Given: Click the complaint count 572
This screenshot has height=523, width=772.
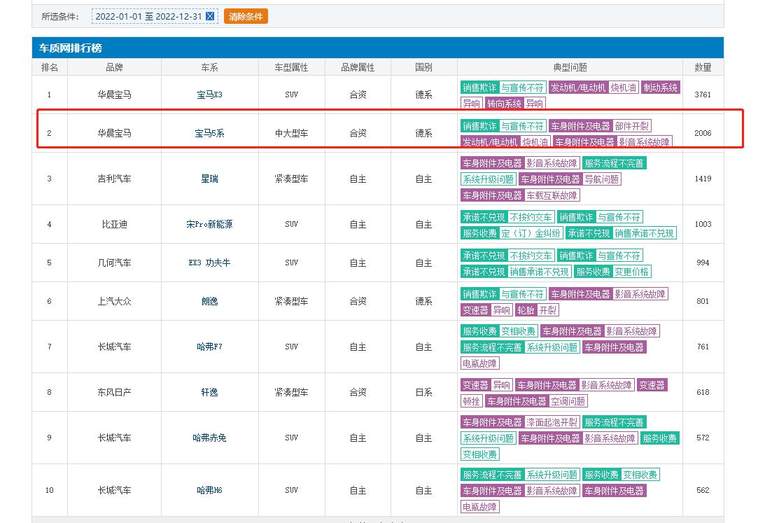Looking at the screenshot, I should (703, 438).
